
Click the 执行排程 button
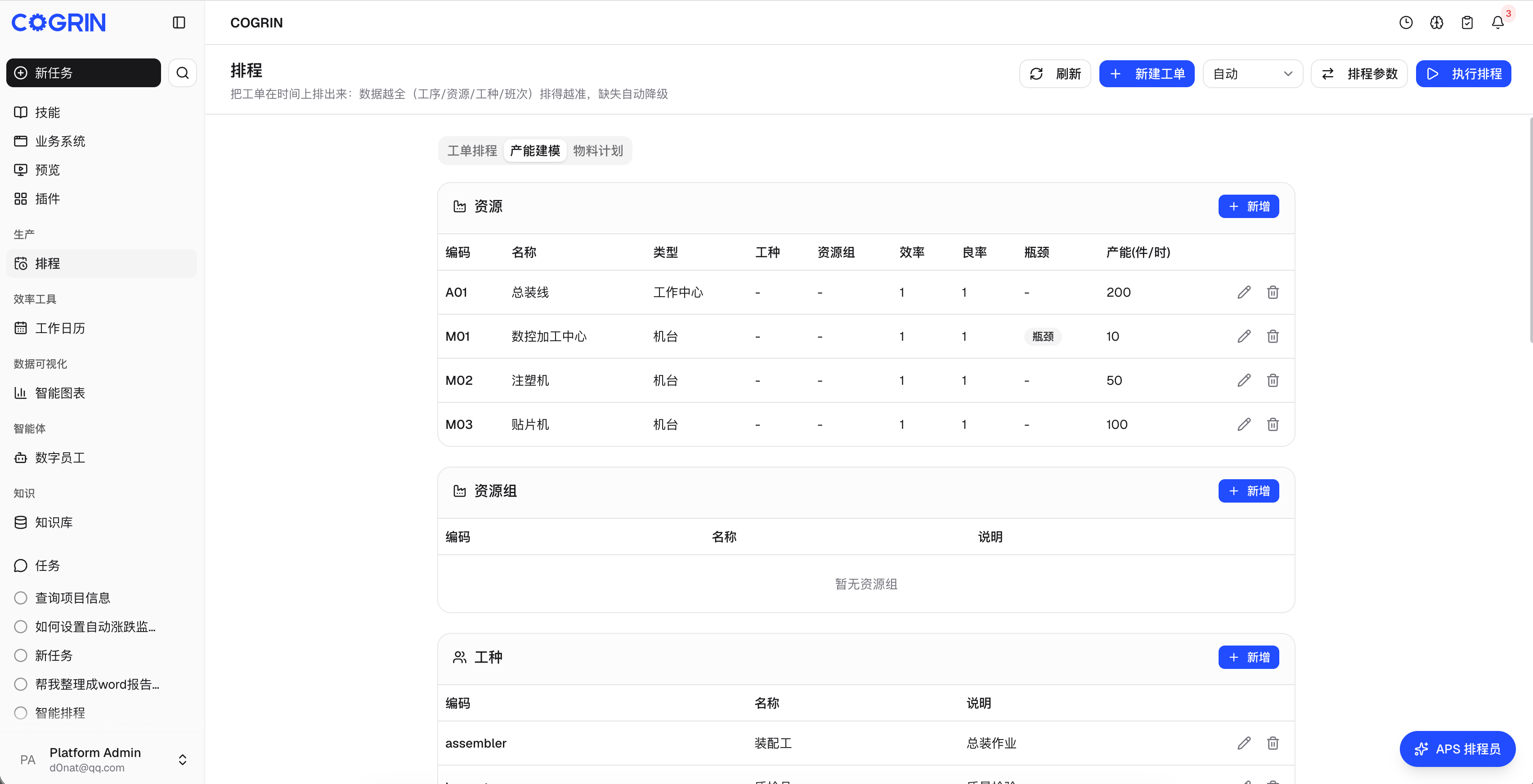(1463, 74)
